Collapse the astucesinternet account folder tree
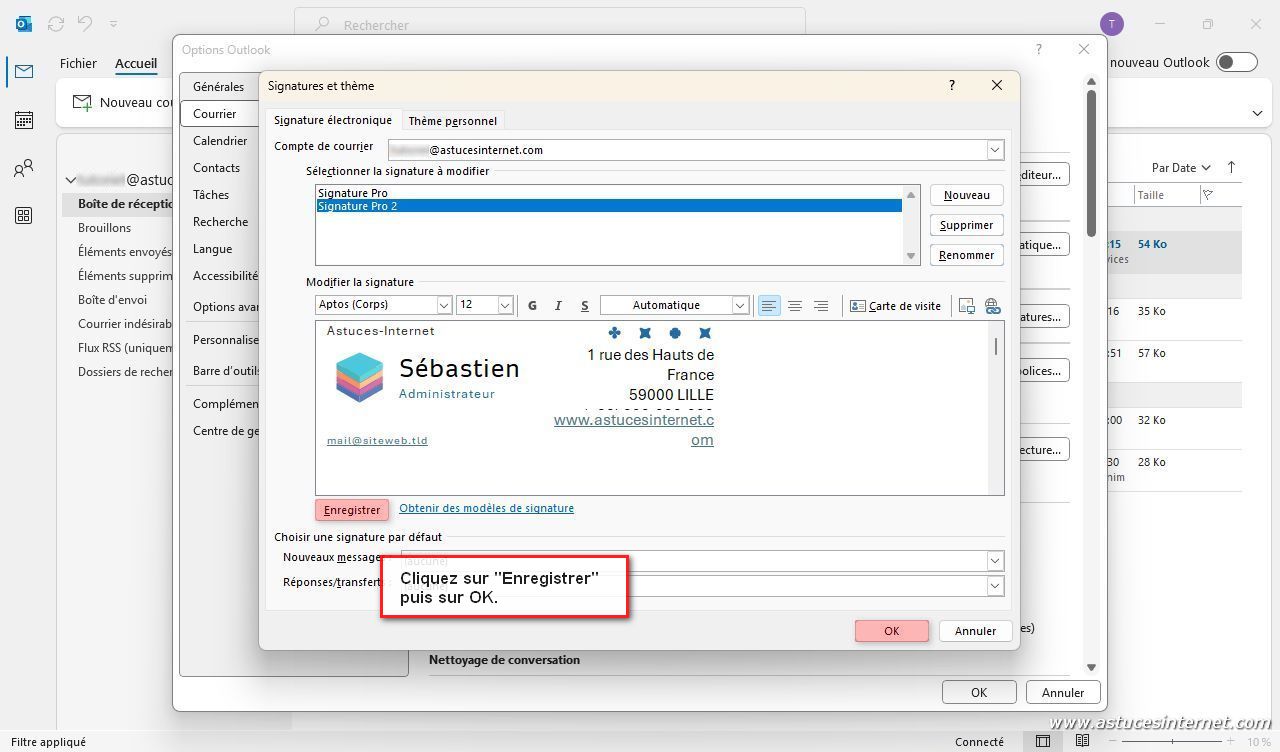 click(71, 181)
